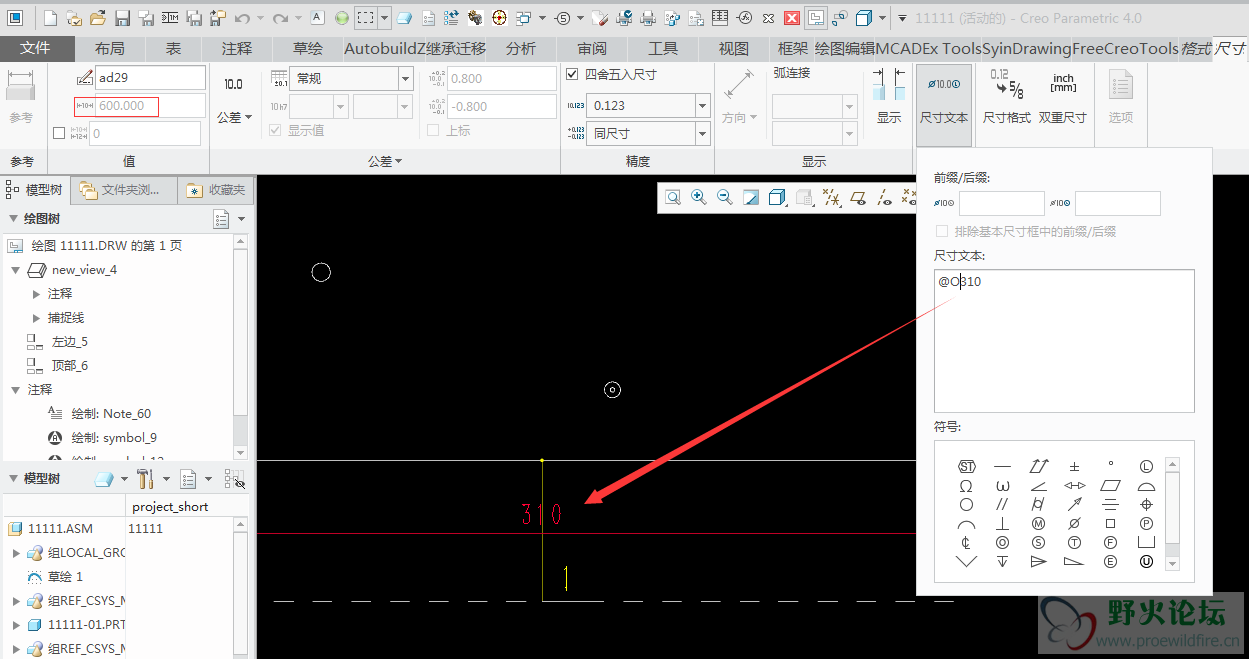The width and height of the screenshot is (1249, 659).
Task: Switch to the 分析 ribbon tab
Action: (x=521, y=48)
